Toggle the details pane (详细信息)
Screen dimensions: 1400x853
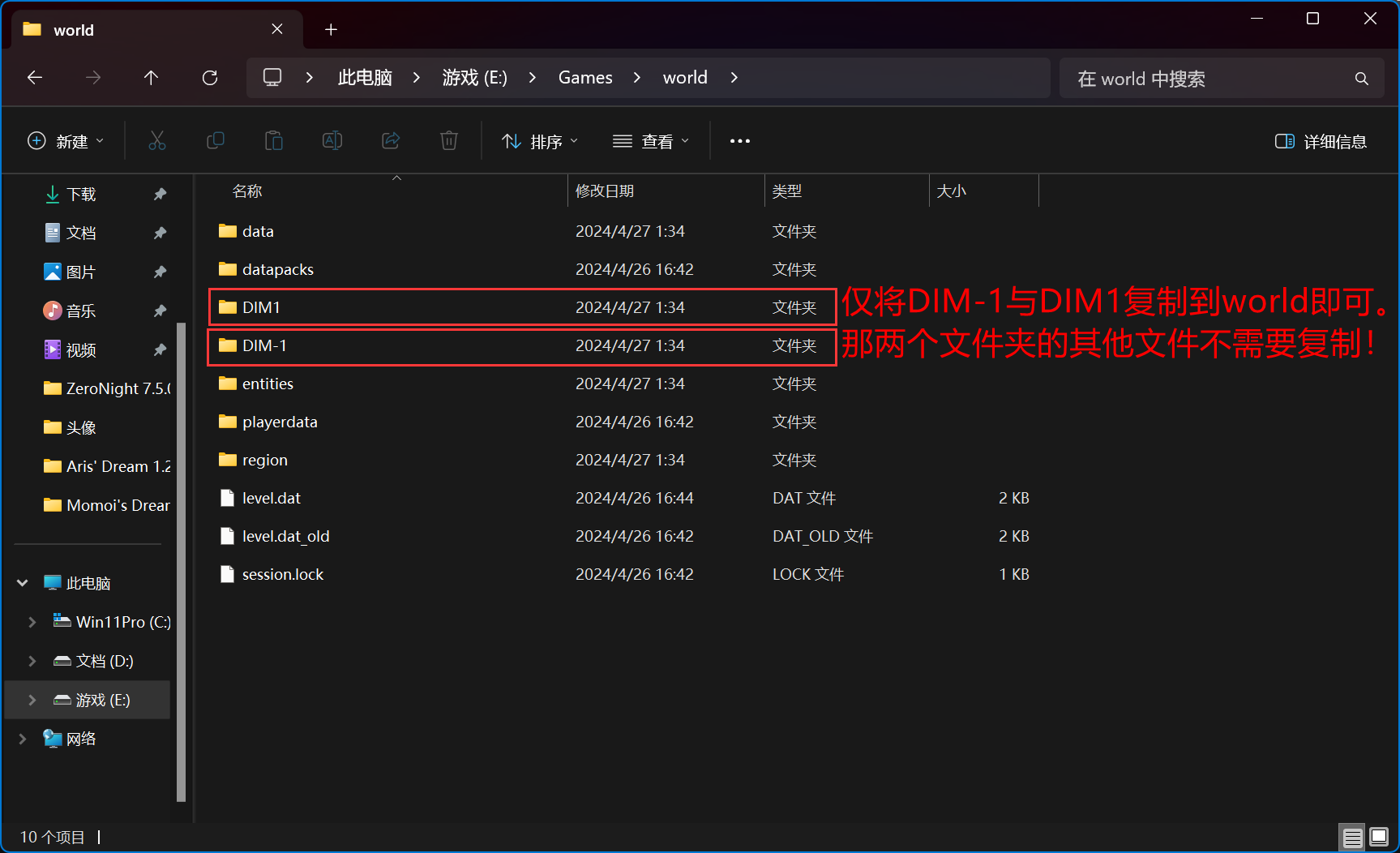pos(1321,142)
